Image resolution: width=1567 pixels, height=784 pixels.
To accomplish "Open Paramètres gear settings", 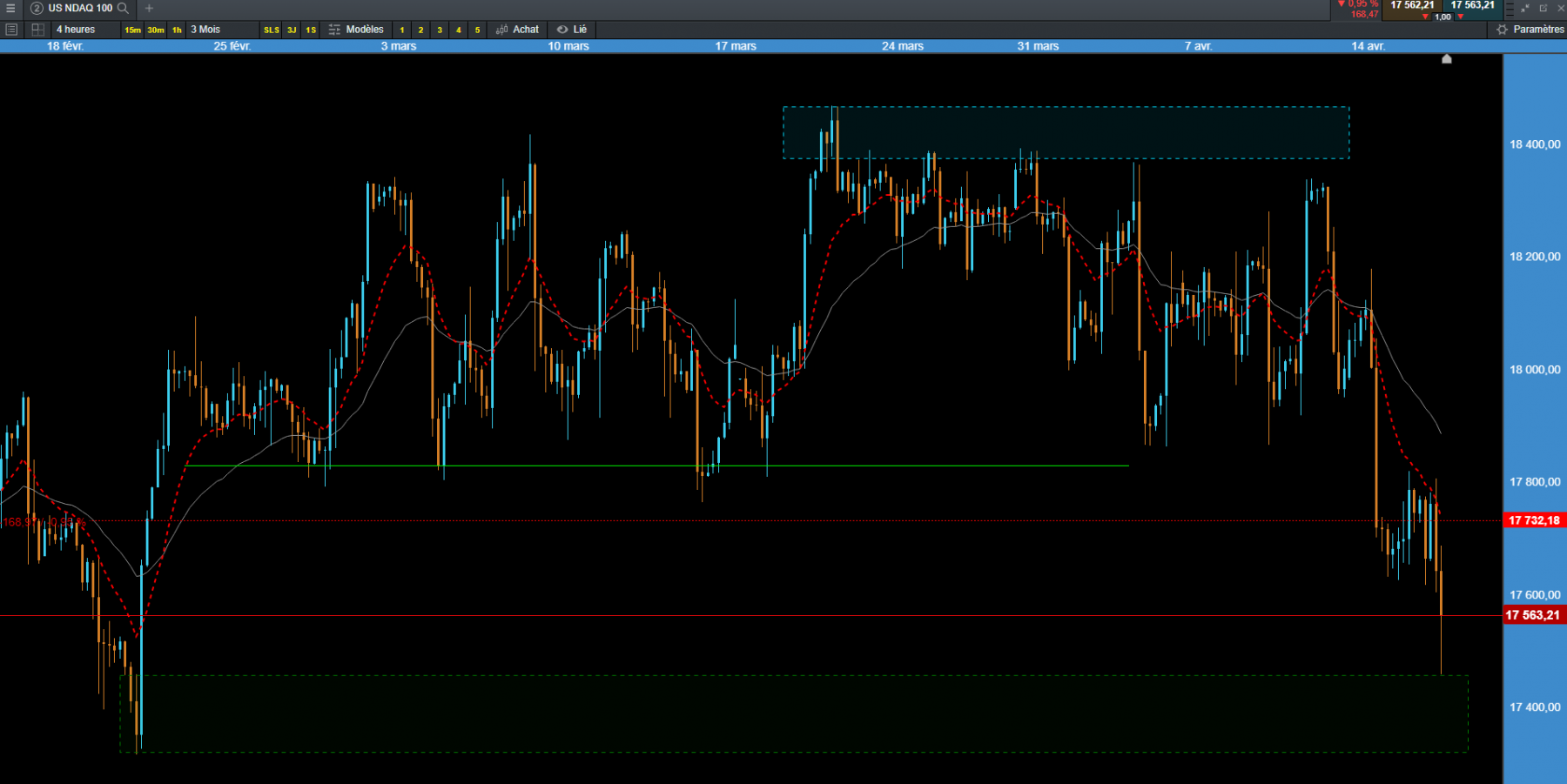I will (x=1530, y=30).
